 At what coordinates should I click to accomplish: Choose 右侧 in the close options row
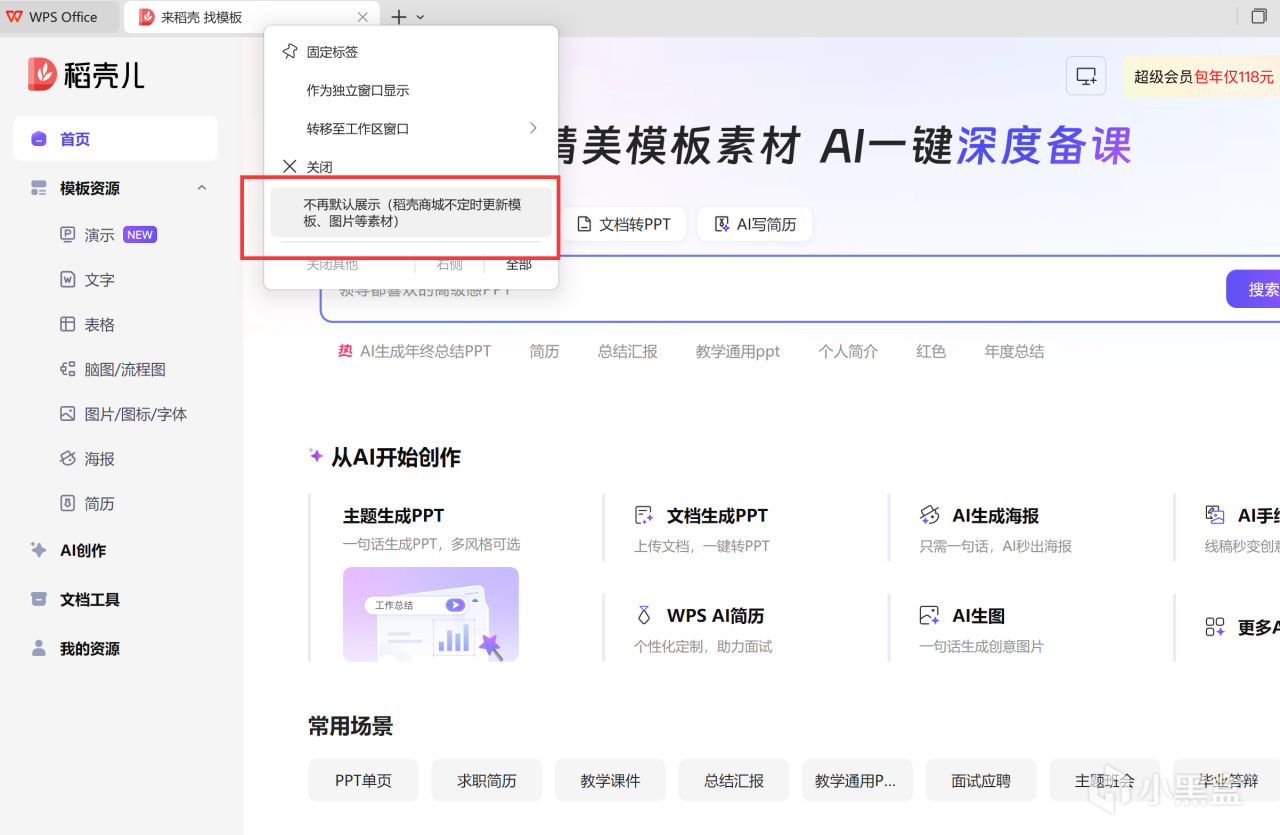coord(450,264)
